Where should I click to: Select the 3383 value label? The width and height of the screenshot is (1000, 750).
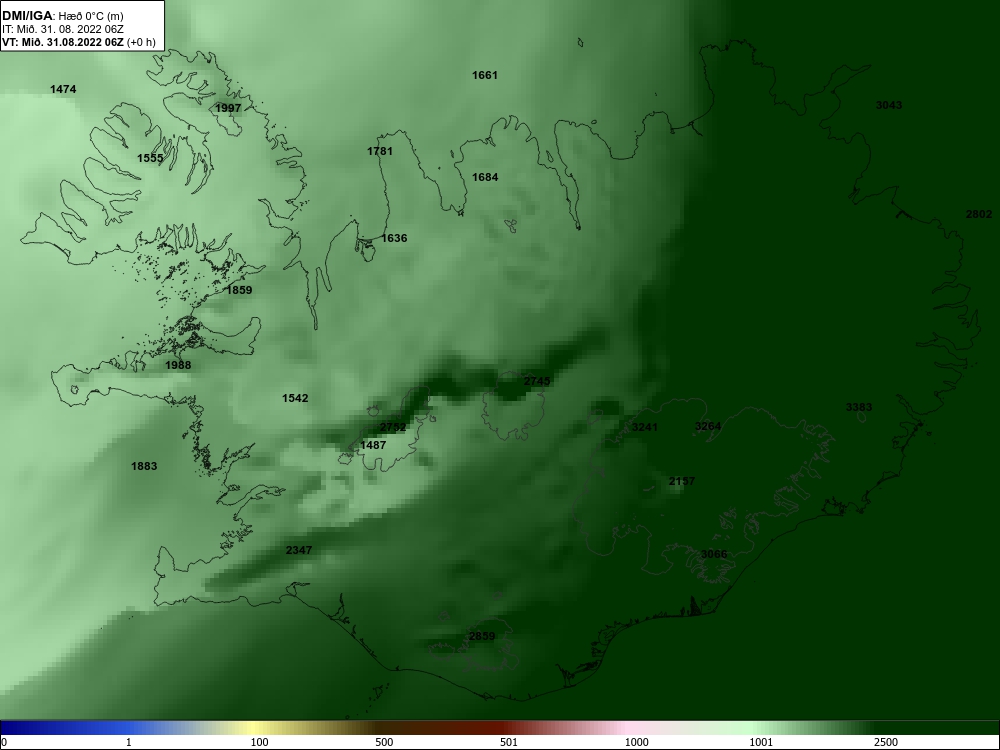point(859,407)
